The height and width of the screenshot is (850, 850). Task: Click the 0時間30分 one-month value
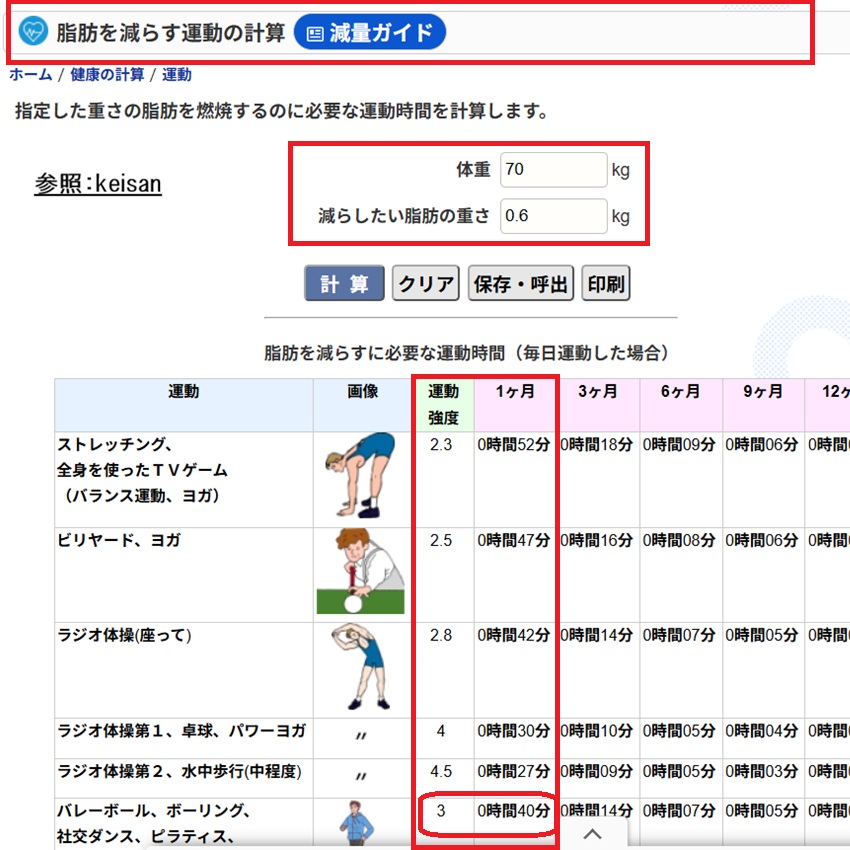(x=513, y=731)
